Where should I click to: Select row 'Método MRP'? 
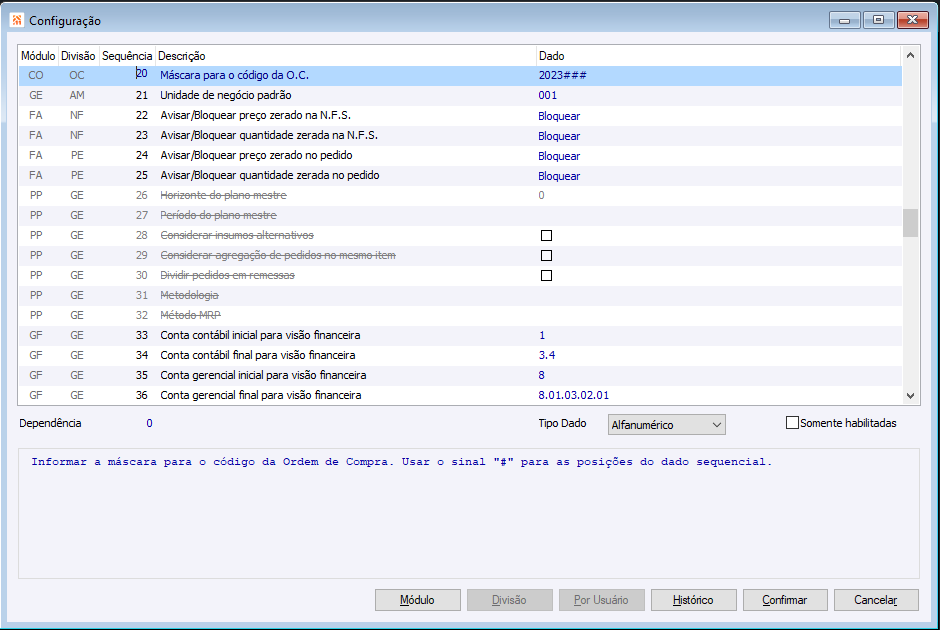pos(460,315)
